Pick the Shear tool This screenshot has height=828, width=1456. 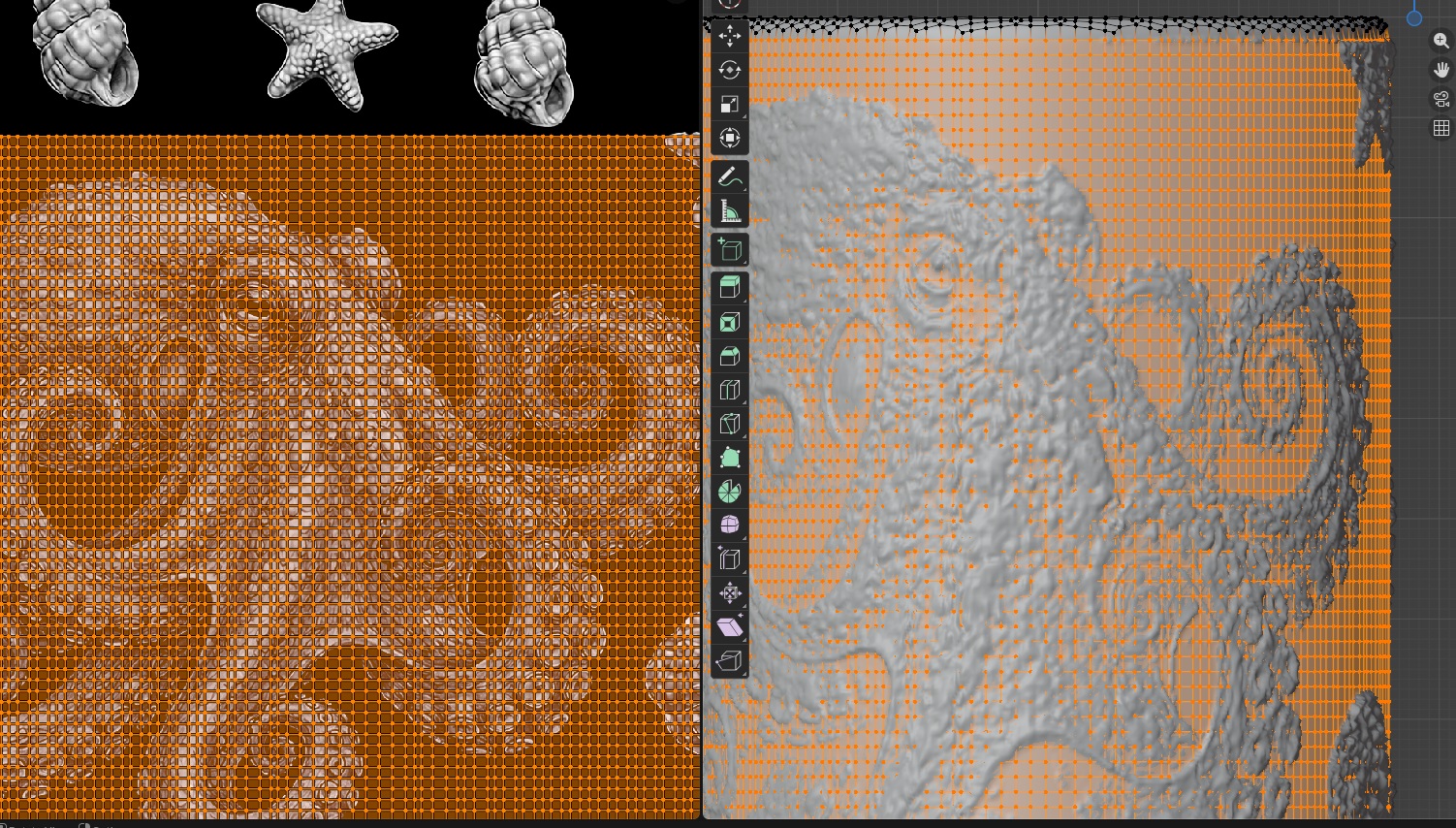[729, 627]
